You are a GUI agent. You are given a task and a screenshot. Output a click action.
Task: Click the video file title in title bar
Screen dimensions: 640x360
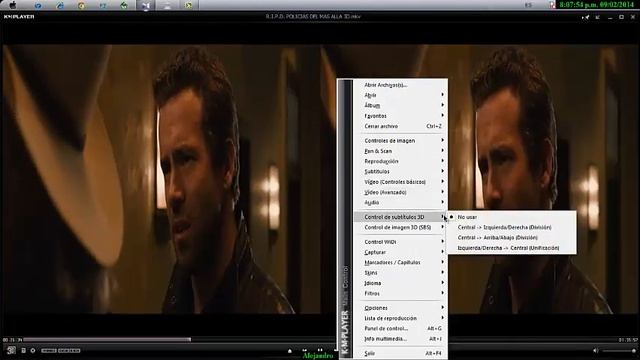tap(313, 16)
